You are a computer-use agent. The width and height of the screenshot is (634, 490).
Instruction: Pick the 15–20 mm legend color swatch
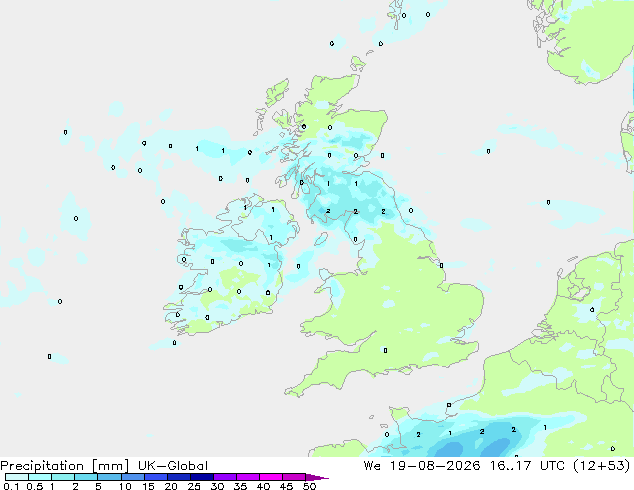point(156,477)
